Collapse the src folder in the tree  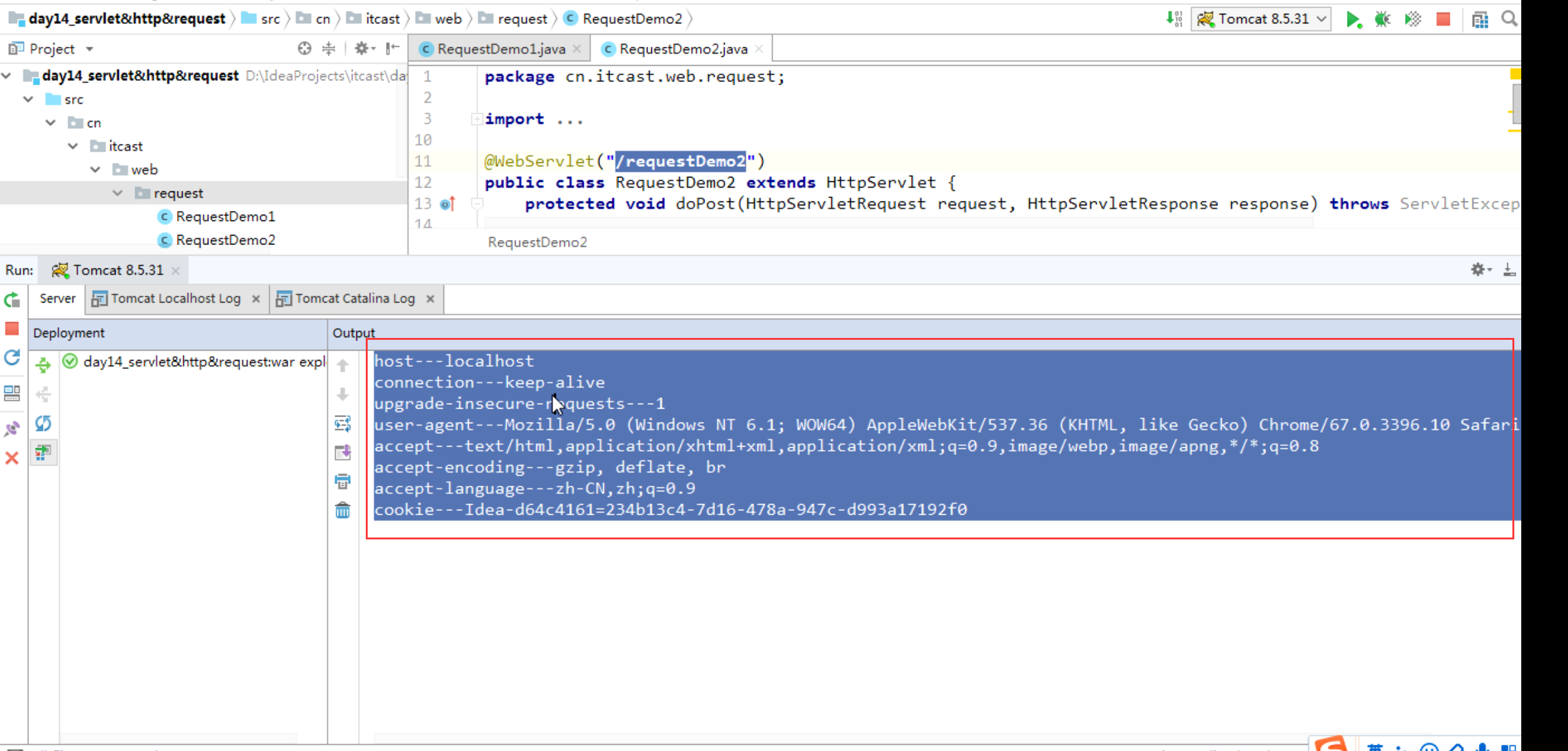28,99
